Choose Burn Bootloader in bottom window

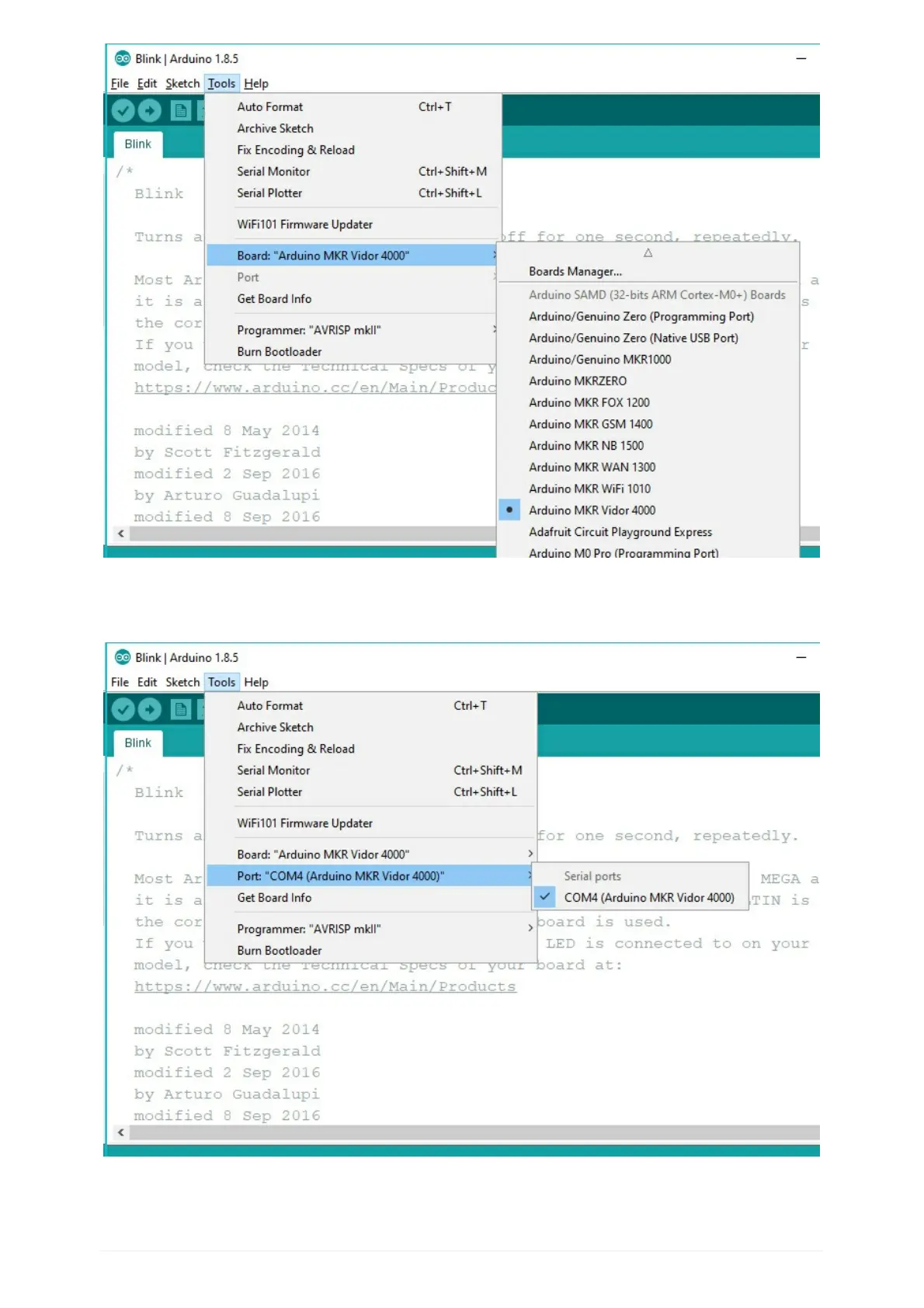(371, 950)
